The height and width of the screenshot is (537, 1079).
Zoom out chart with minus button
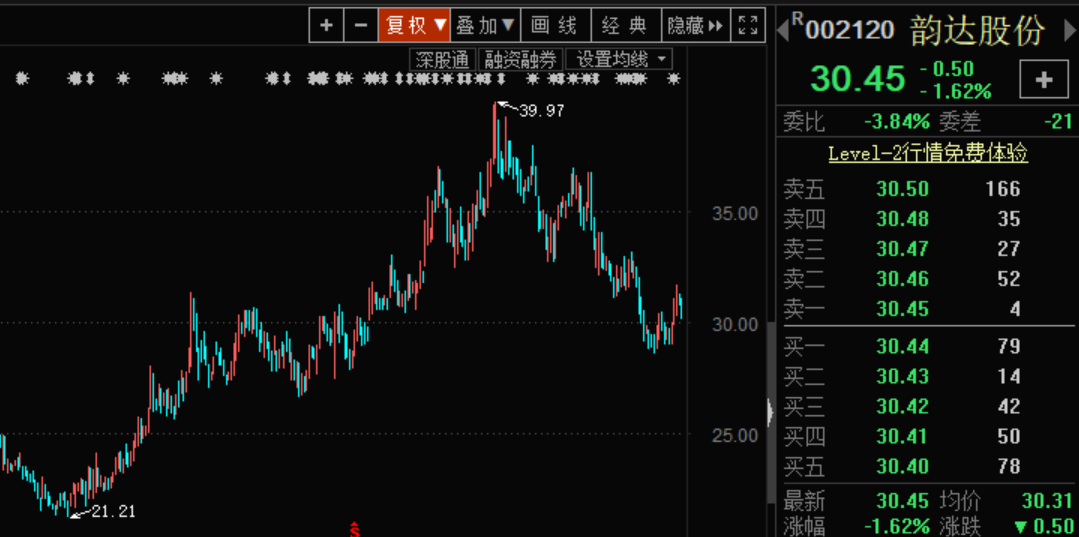point(361,25)
